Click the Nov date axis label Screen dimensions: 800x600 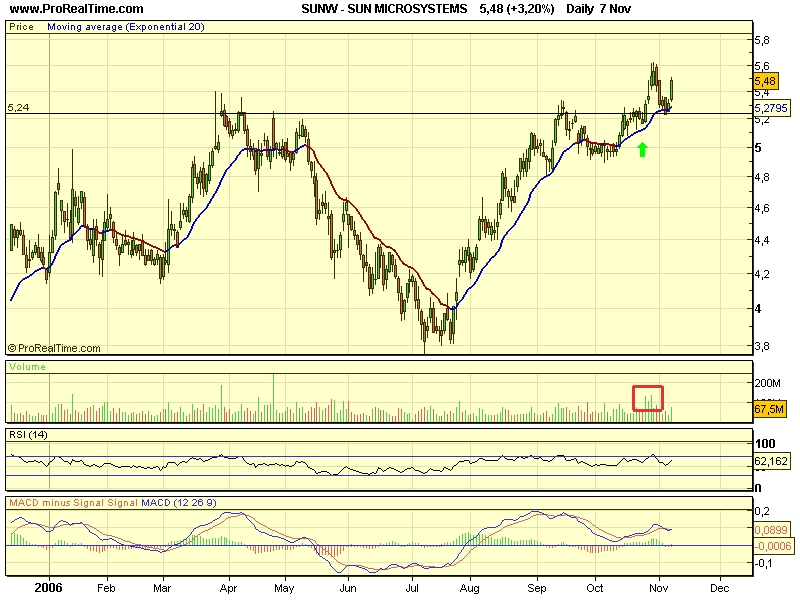click(659, 588)
